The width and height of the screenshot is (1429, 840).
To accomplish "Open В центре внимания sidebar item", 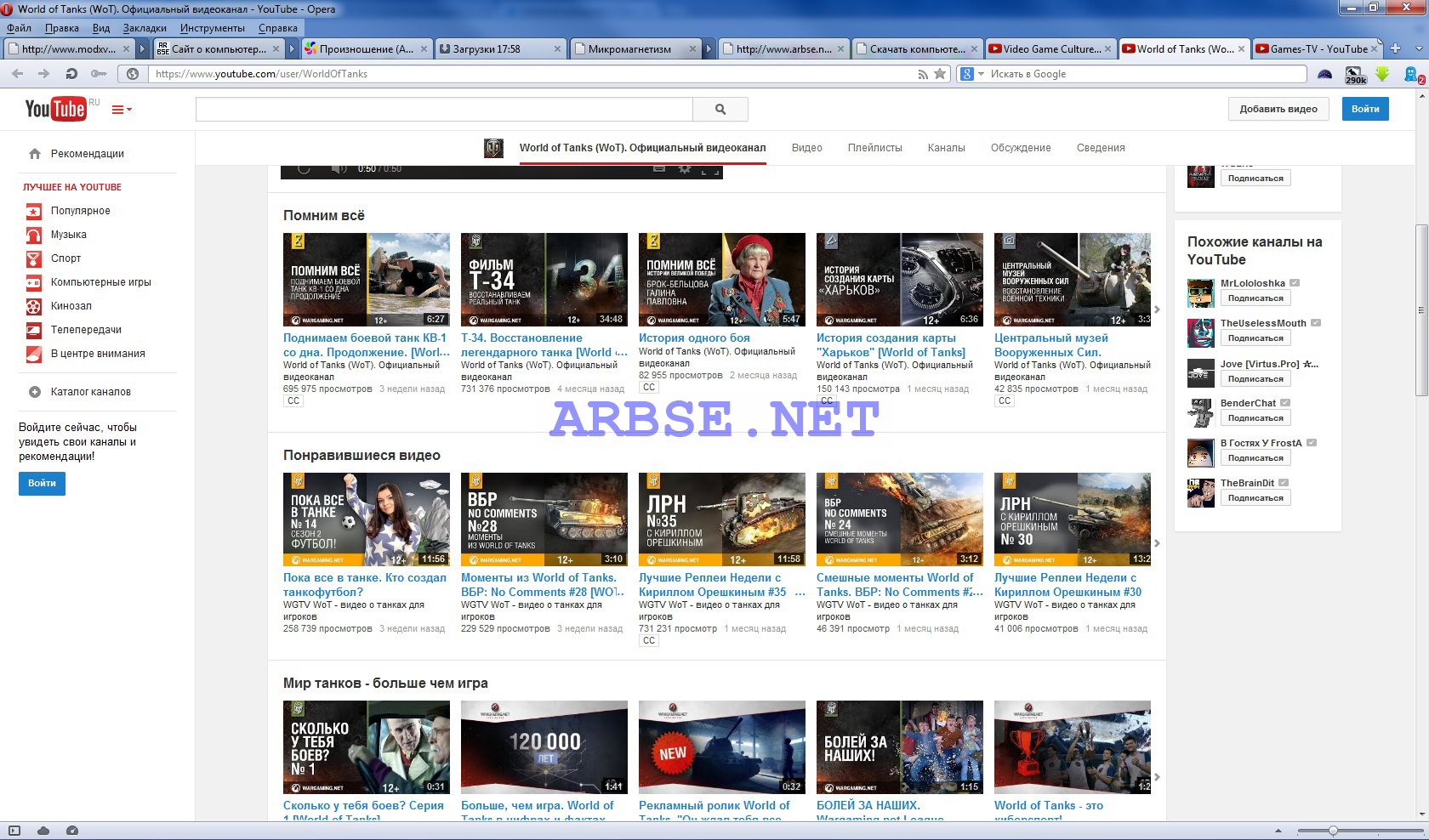I will point(98,354).
